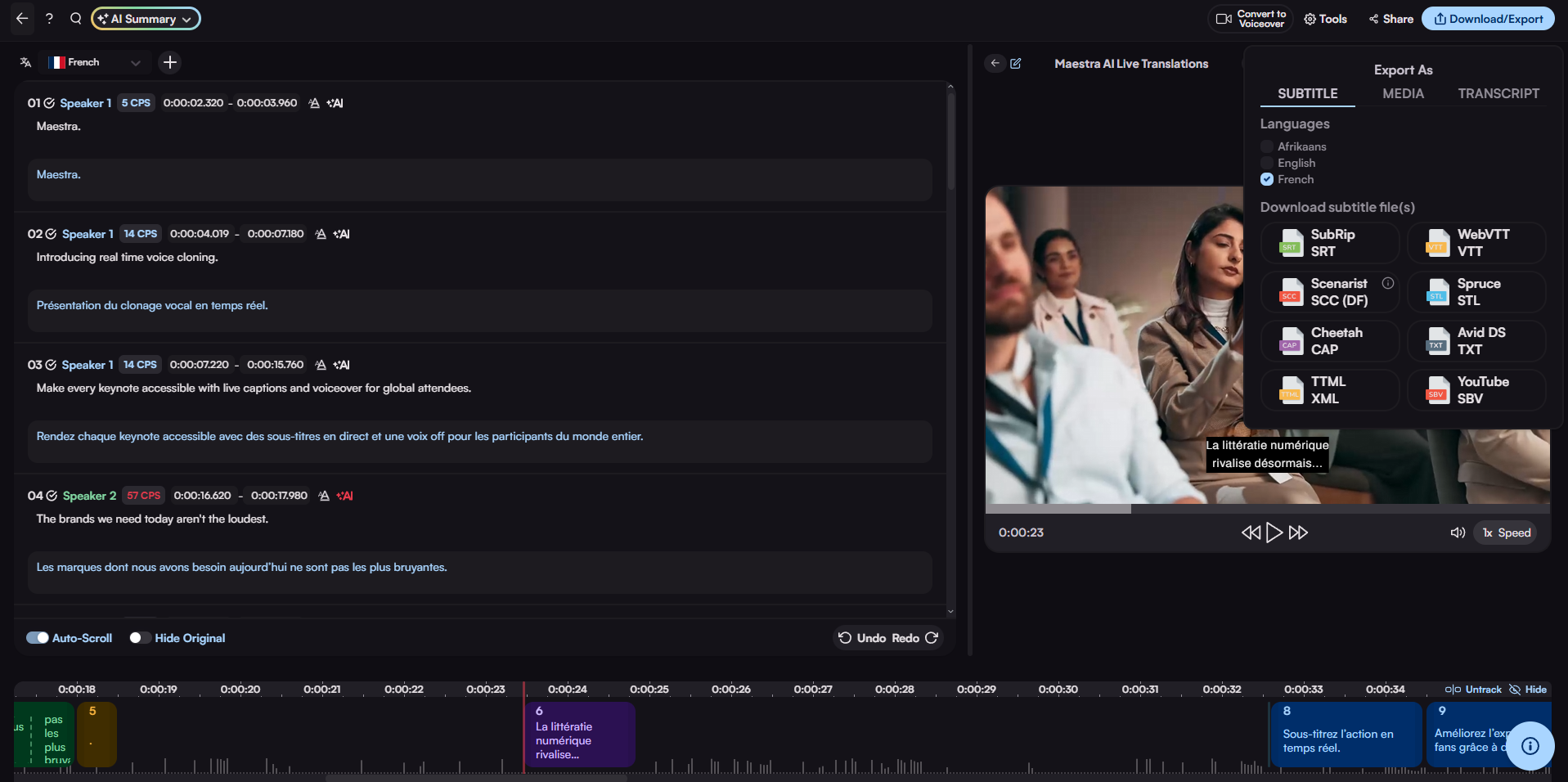Click the add language plus icon
Viewport: 1568px width, 782px height.
pyautogui.click(x=169, y=62)
